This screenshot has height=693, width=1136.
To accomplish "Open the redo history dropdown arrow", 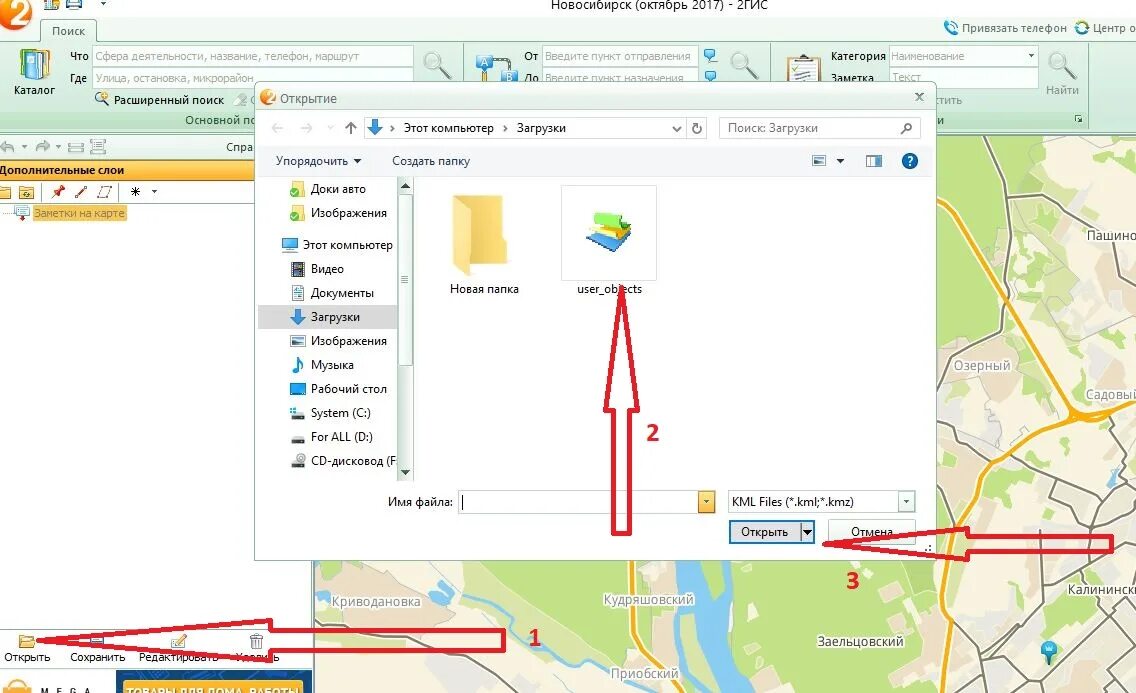I will (x=58, y=147).
